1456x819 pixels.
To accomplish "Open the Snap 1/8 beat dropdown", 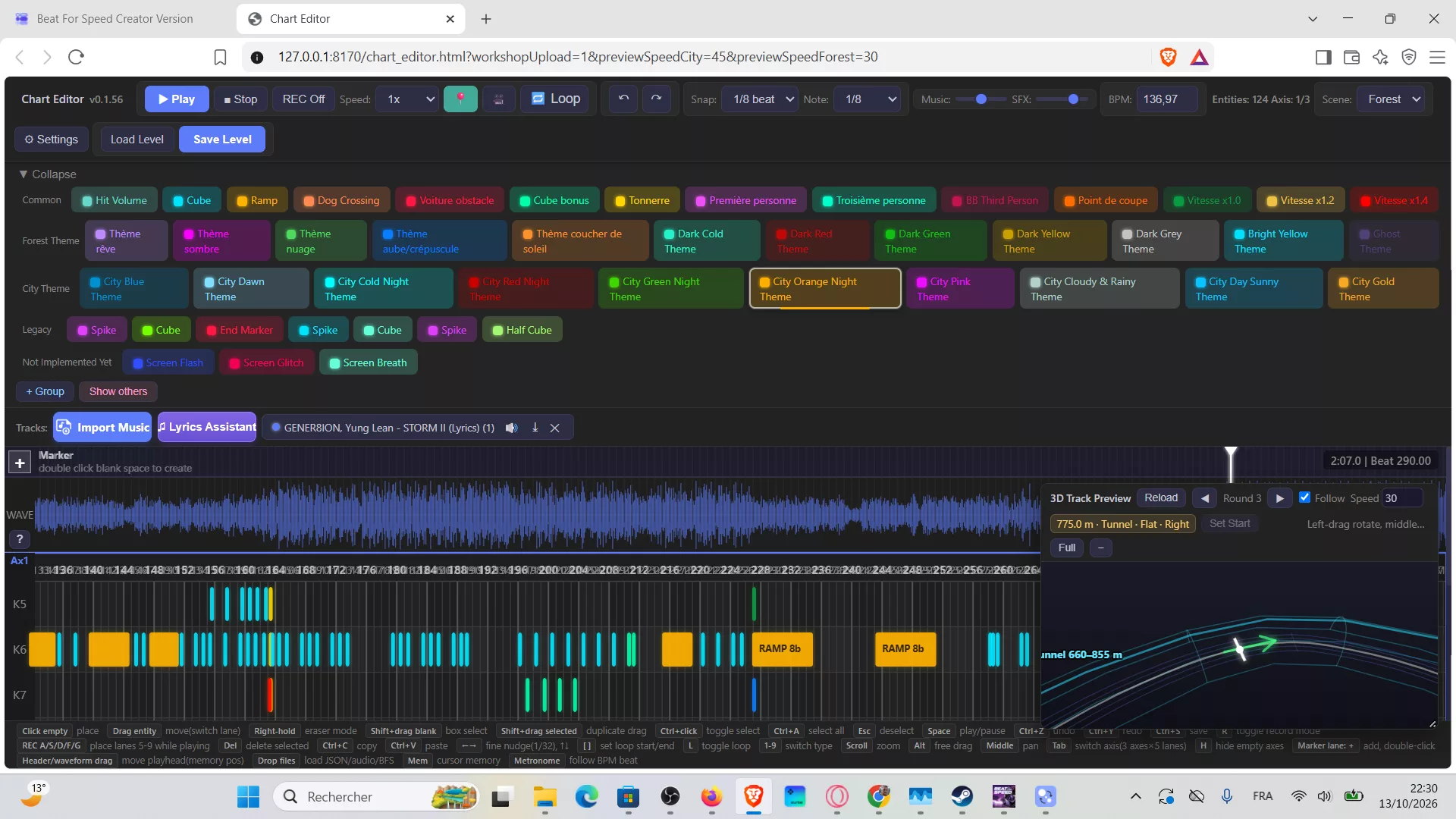I will pyautogui.click(x=761, y=99).
